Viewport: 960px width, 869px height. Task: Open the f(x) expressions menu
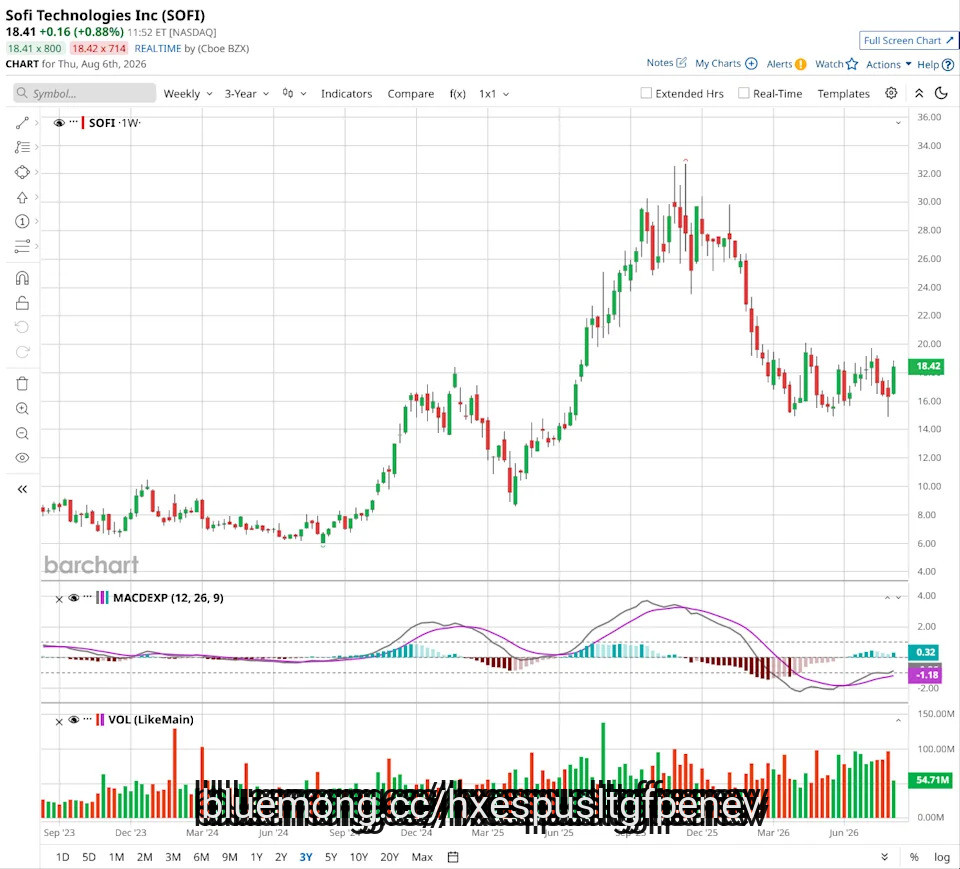tap(457, 94)
